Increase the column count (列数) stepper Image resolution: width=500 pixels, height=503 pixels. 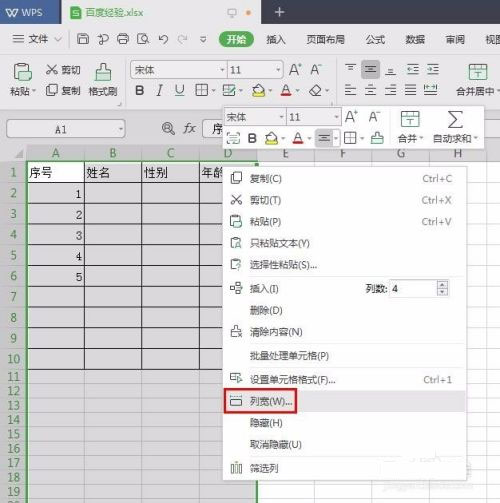442,285
